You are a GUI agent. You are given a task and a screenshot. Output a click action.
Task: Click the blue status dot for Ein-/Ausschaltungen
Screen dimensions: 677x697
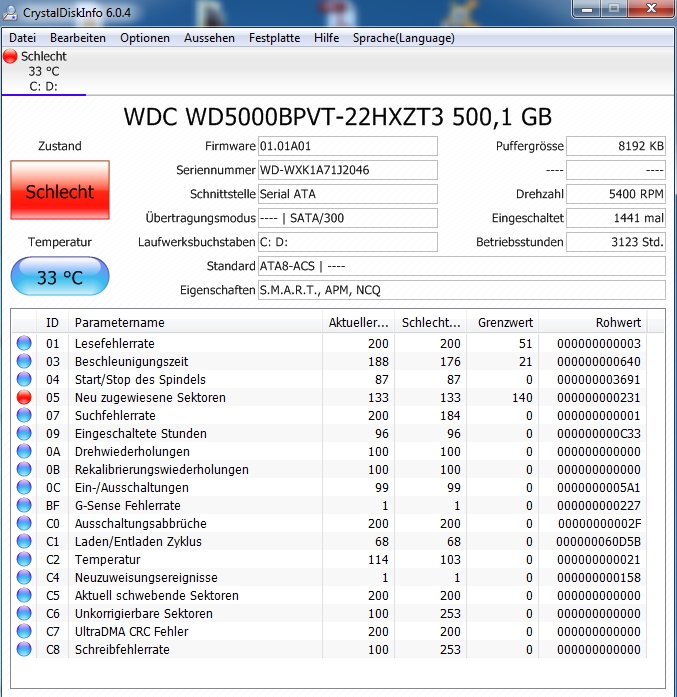coord(24,487)
